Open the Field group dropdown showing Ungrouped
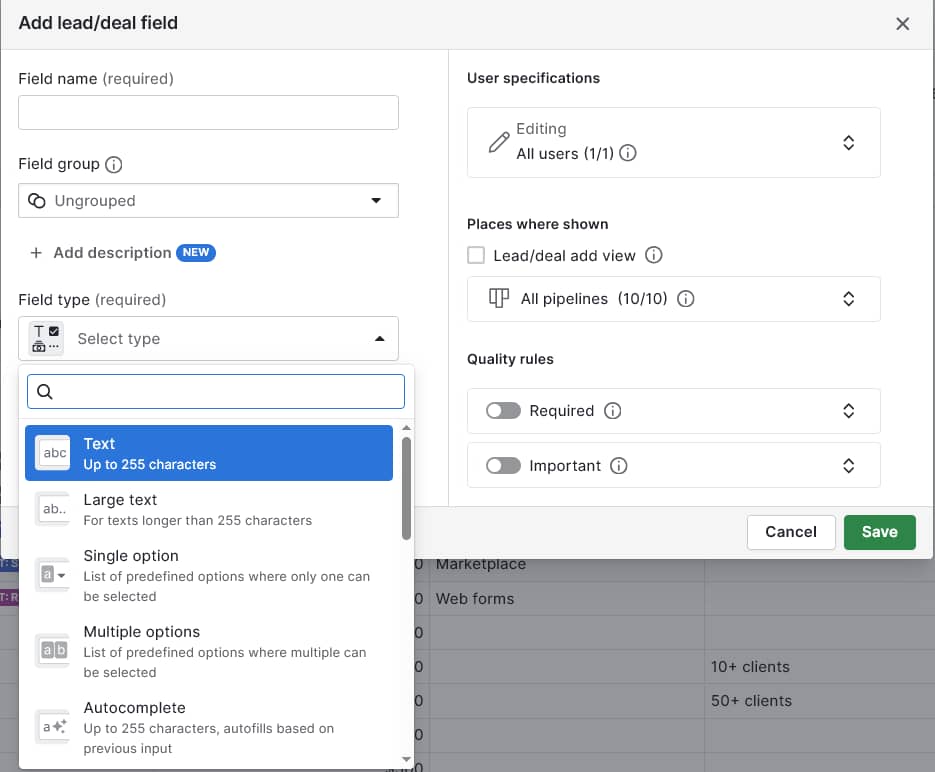Viewport: 935px width, 772px height. coord(207,201)
